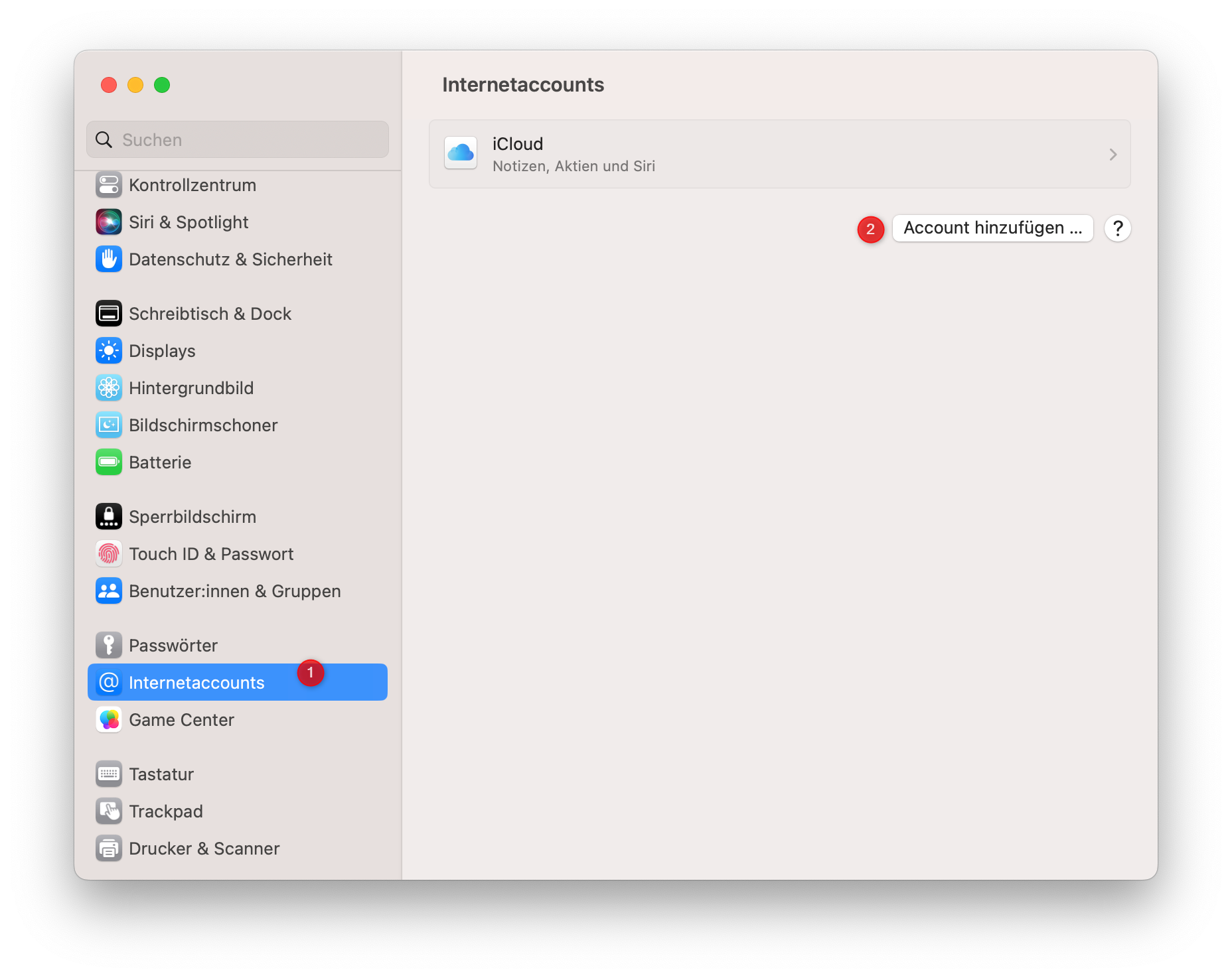Click the iCloud cloud icon
The height and width of the screenshot is (978, 1232).
[461, 154]
